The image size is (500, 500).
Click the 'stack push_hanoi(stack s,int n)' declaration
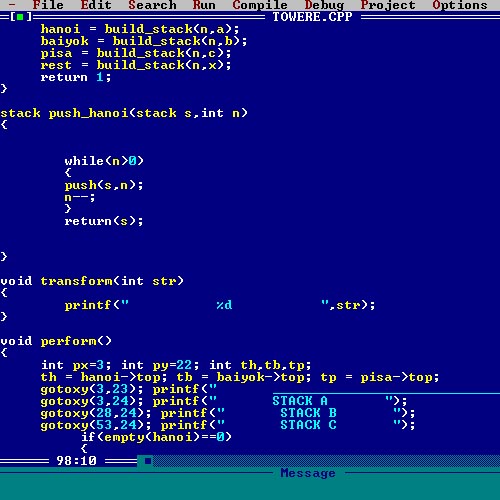(124, 113)
